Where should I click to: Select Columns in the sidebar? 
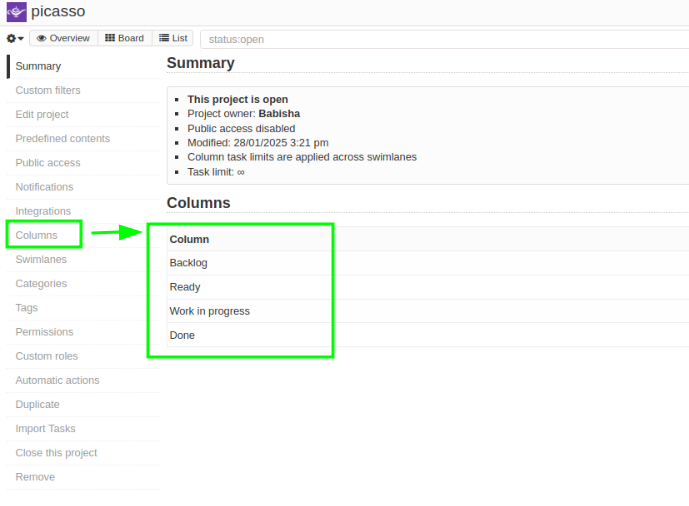(x=36, y=235)
